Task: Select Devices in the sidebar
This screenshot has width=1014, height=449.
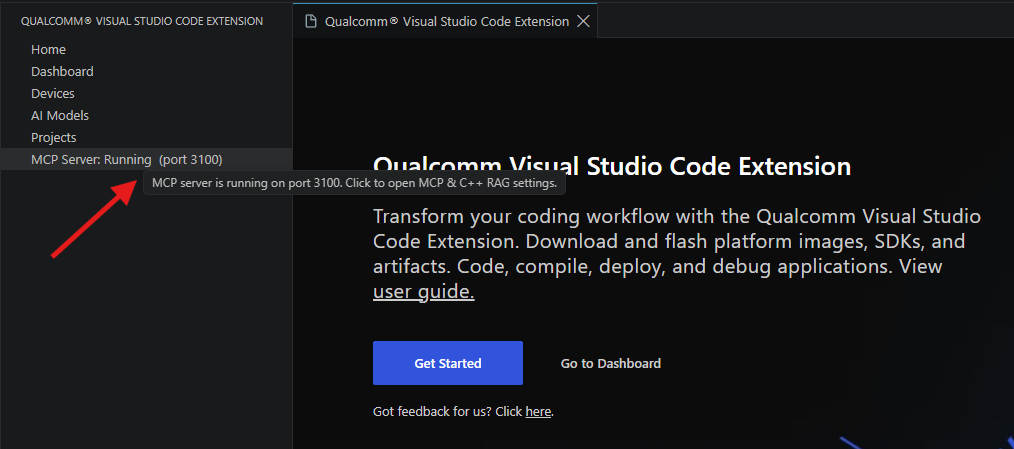Action: (146, 94)
